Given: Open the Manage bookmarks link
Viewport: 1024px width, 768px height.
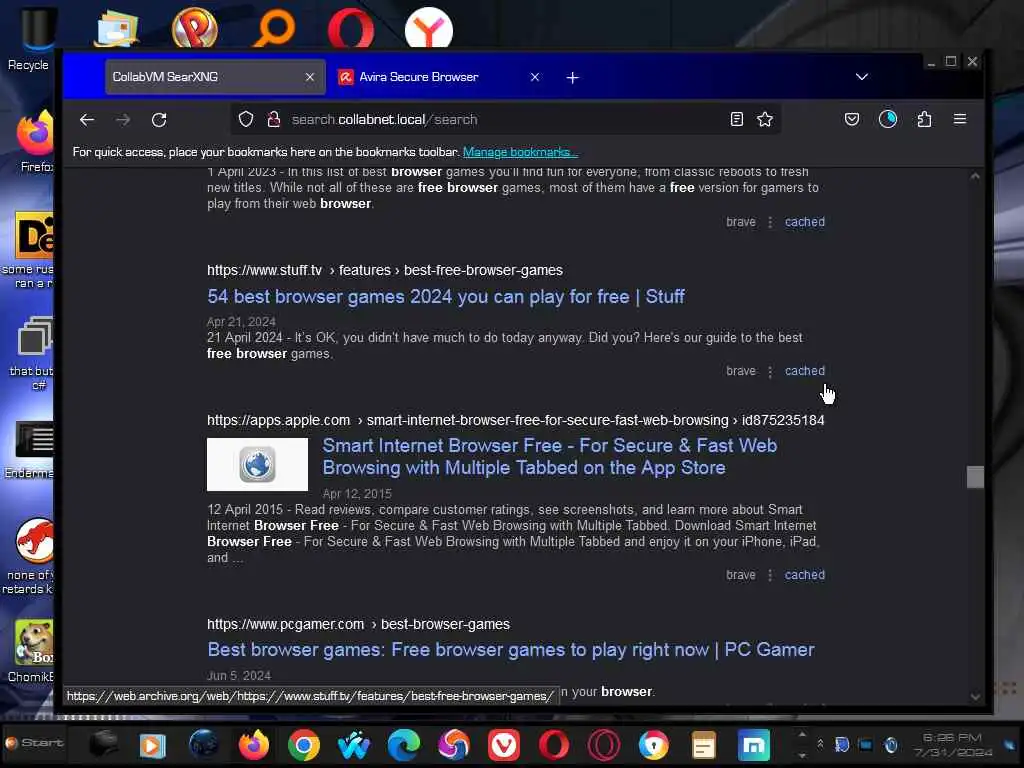Looking at the screenshot, I should point(520,152).
